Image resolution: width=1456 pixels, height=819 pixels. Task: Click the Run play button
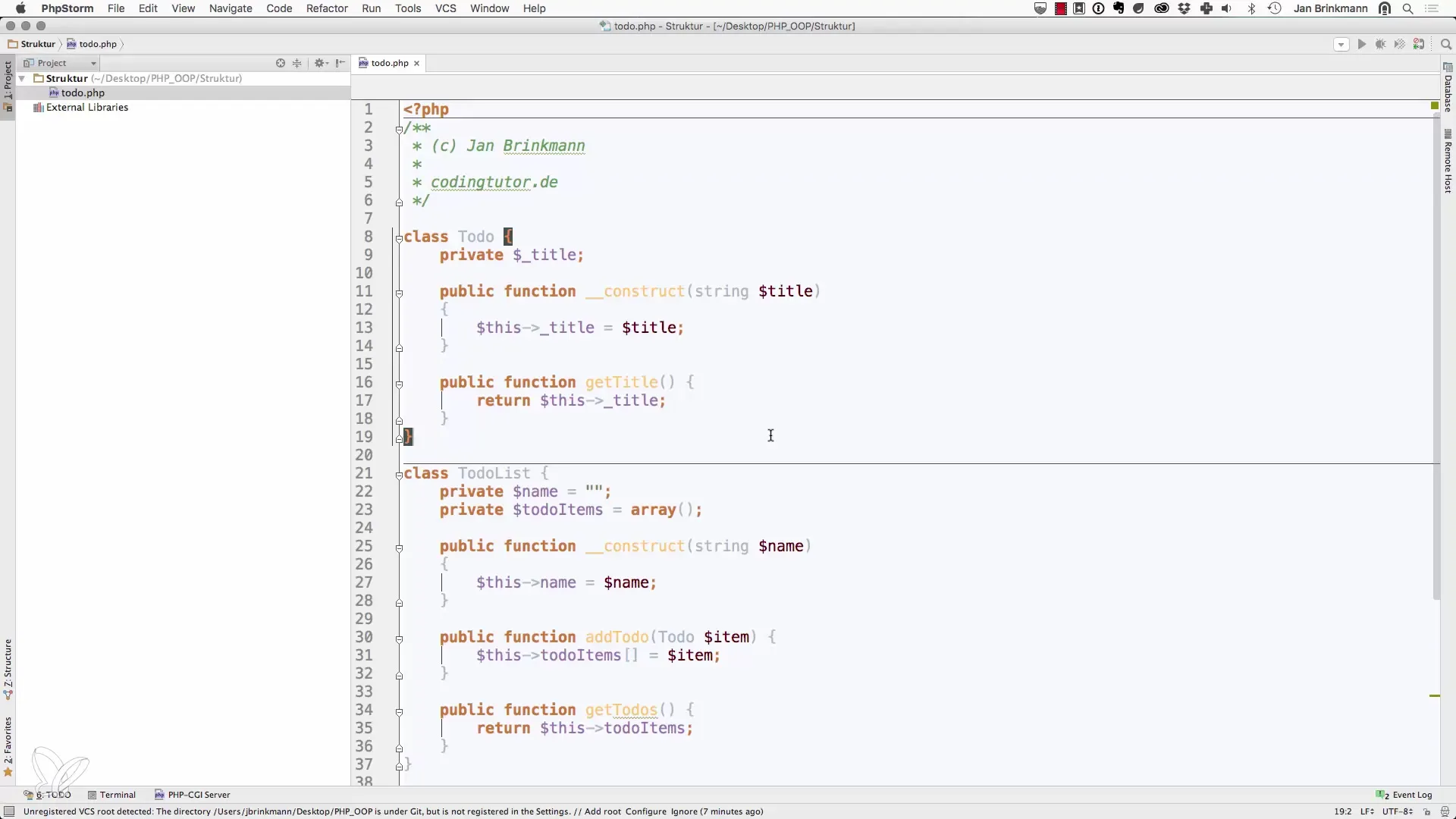coord(1362,45)
